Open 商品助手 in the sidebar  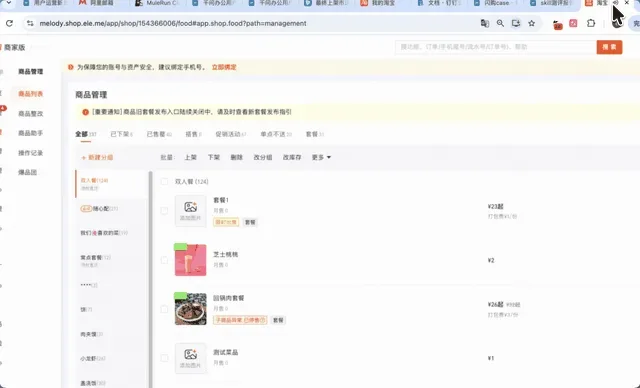[31, 133]
